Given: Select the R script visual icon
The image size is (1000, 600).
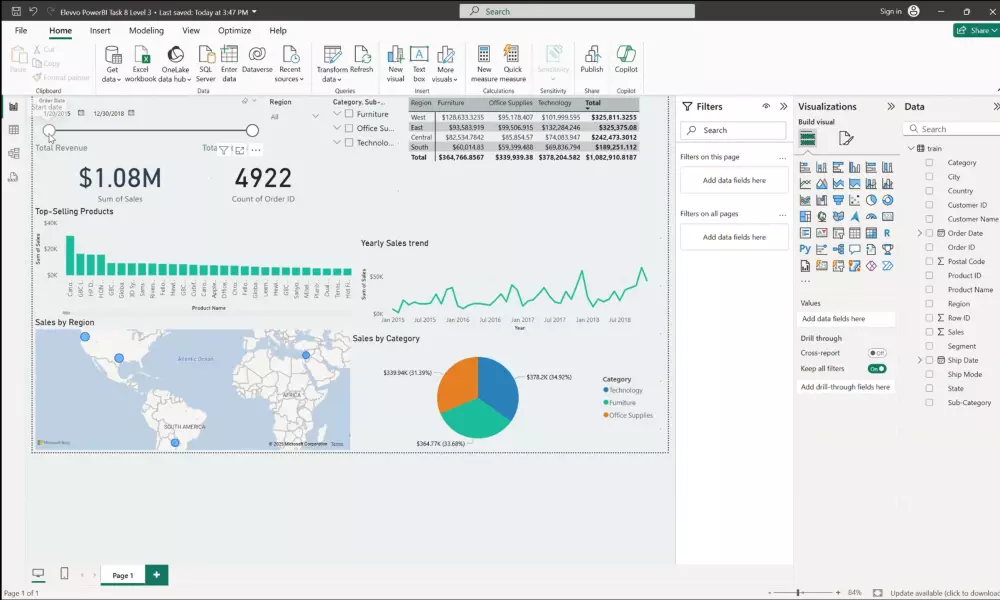Looking at the screenshot, I should 887,233.
